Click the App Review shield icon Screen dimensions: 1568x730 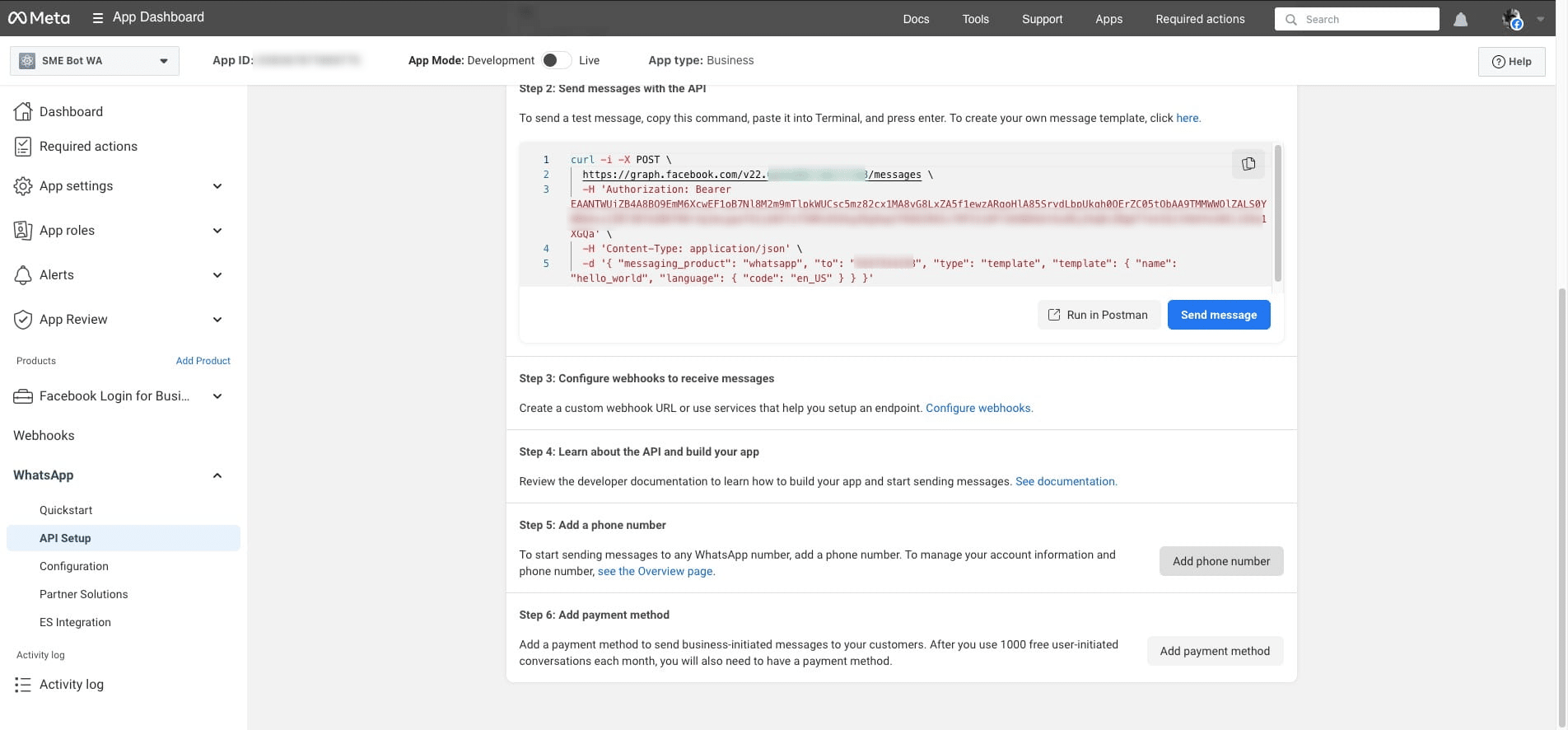23,320
